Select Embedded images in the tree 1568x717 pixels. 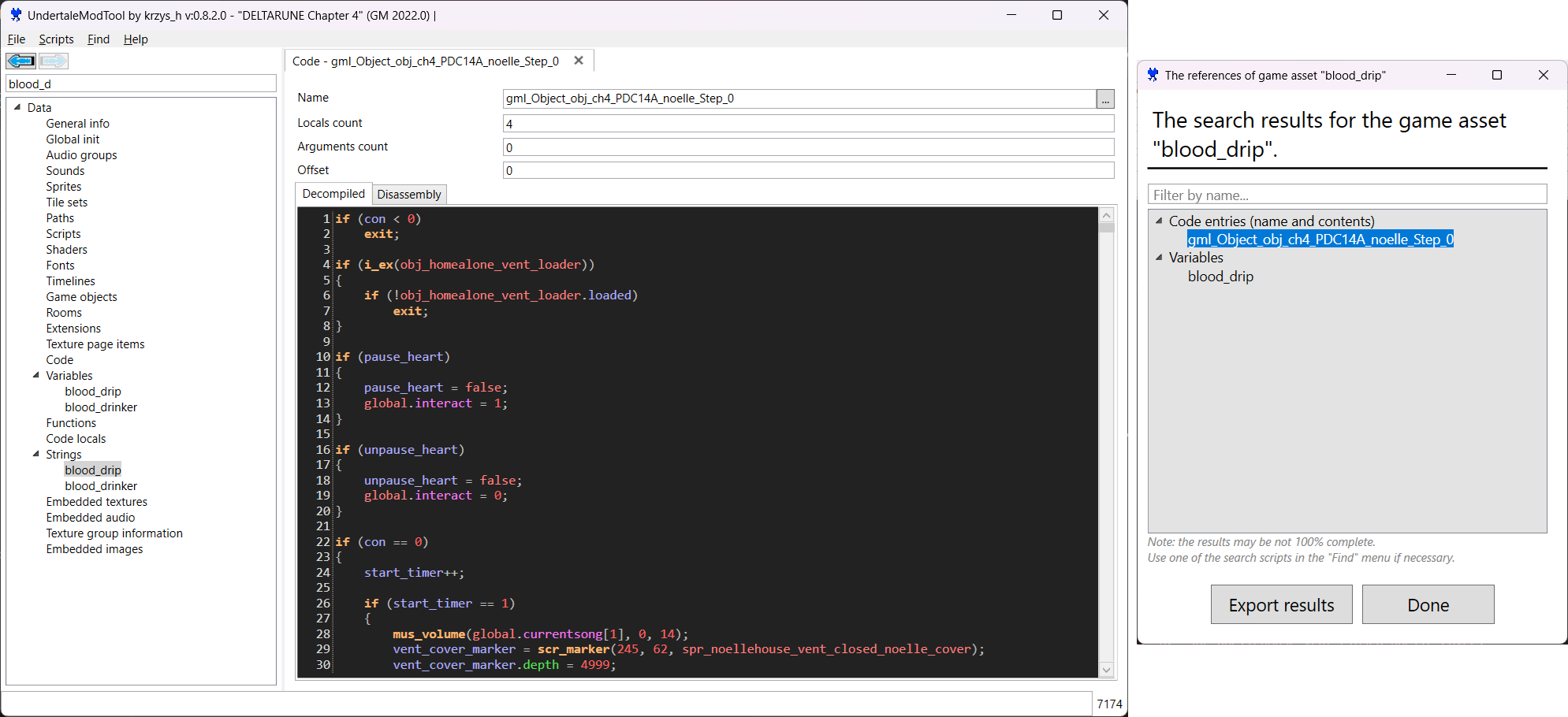click(95, 549)
